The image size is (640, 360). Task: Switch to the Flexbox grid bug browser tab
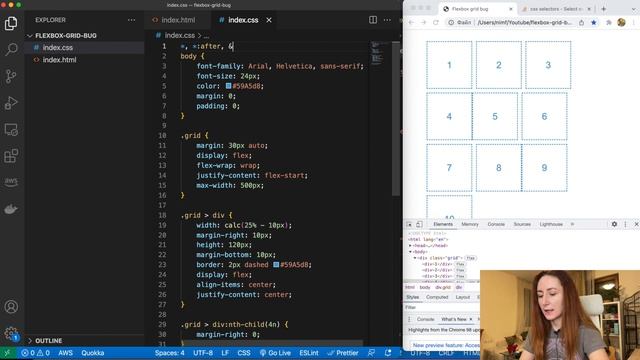(470, 9)
